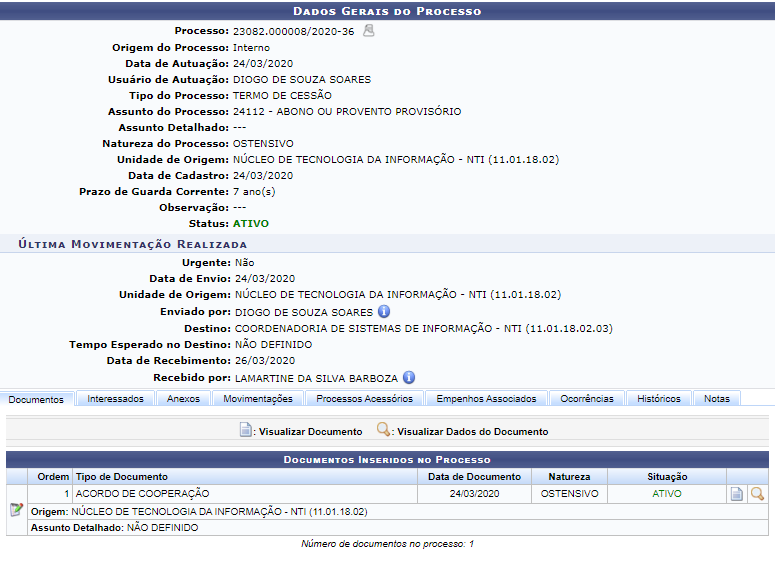The height and width of the screenshot is (562, 775).
Task: Click the Tipo de Documento column header
Action: tap(122, 477)
